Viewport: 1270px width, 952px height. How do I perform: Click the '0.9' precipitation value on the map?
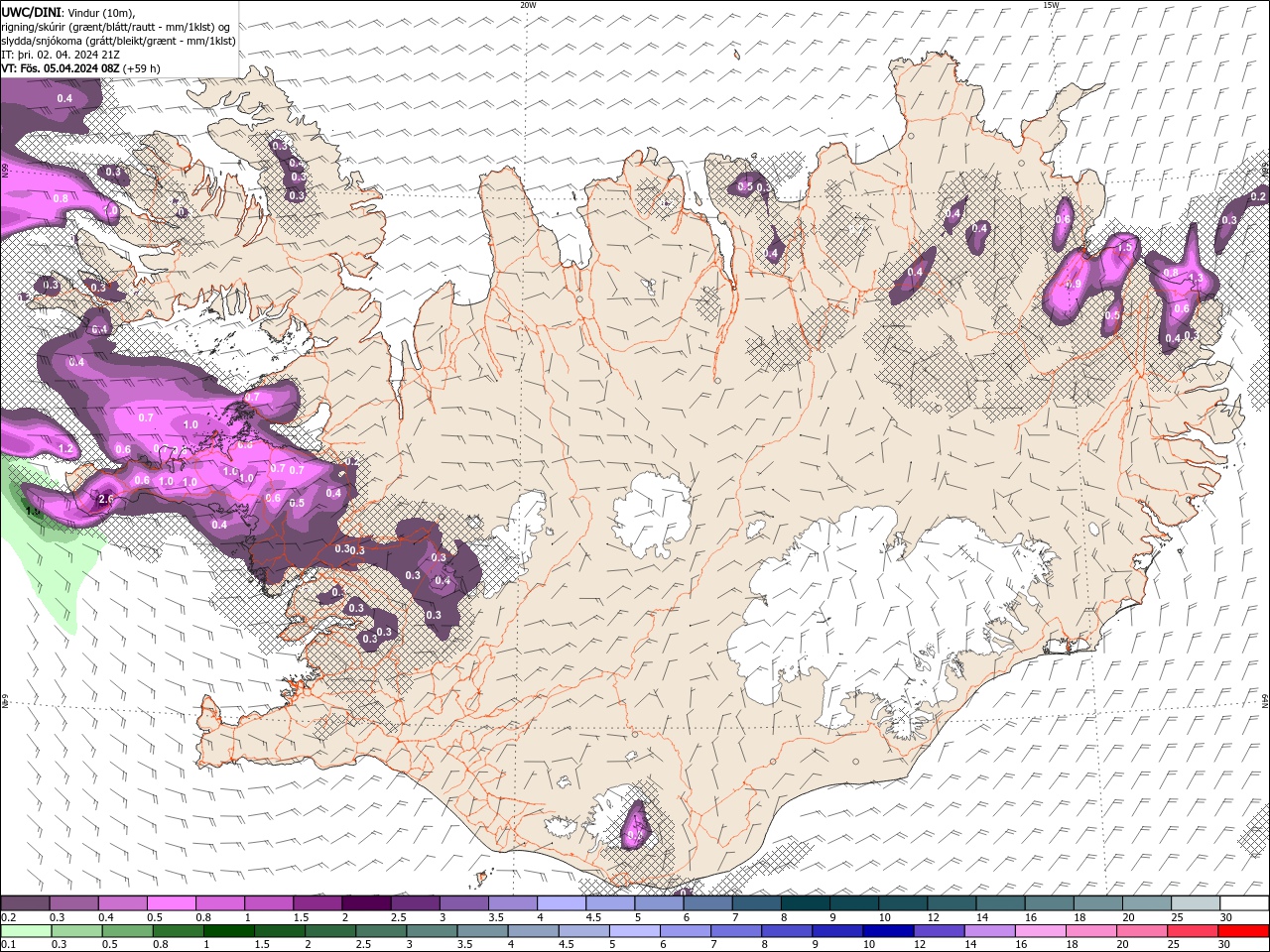[1073, 284]
